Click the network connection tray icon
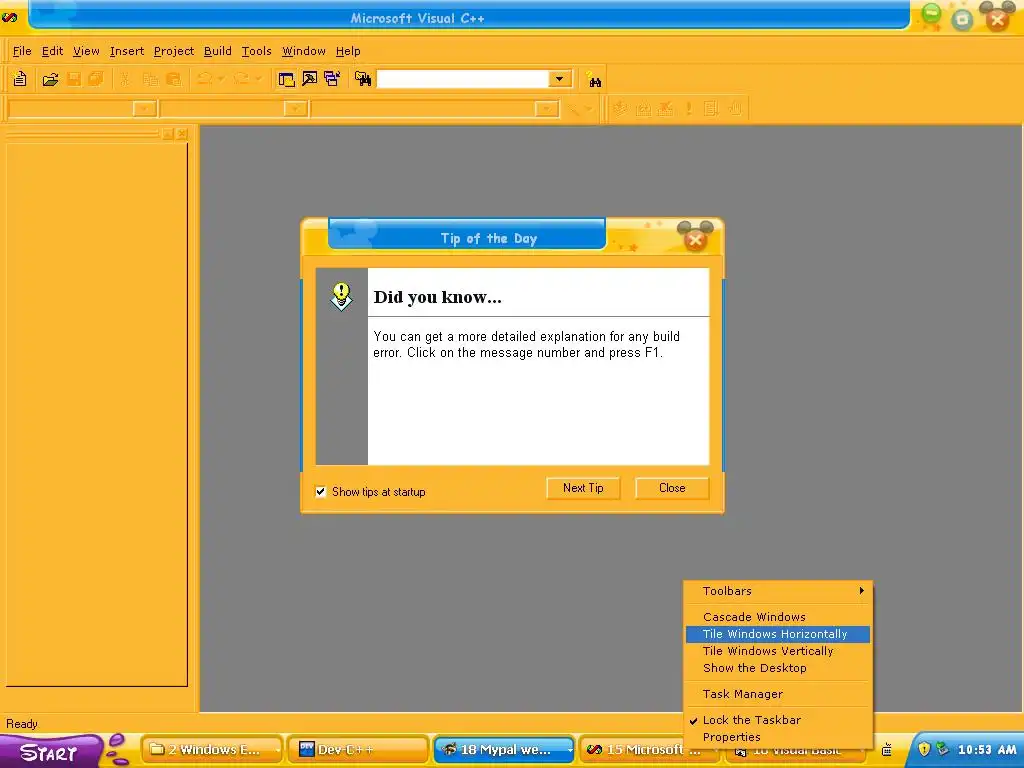Screen dimensions: 1024x768 click(942, 749)
